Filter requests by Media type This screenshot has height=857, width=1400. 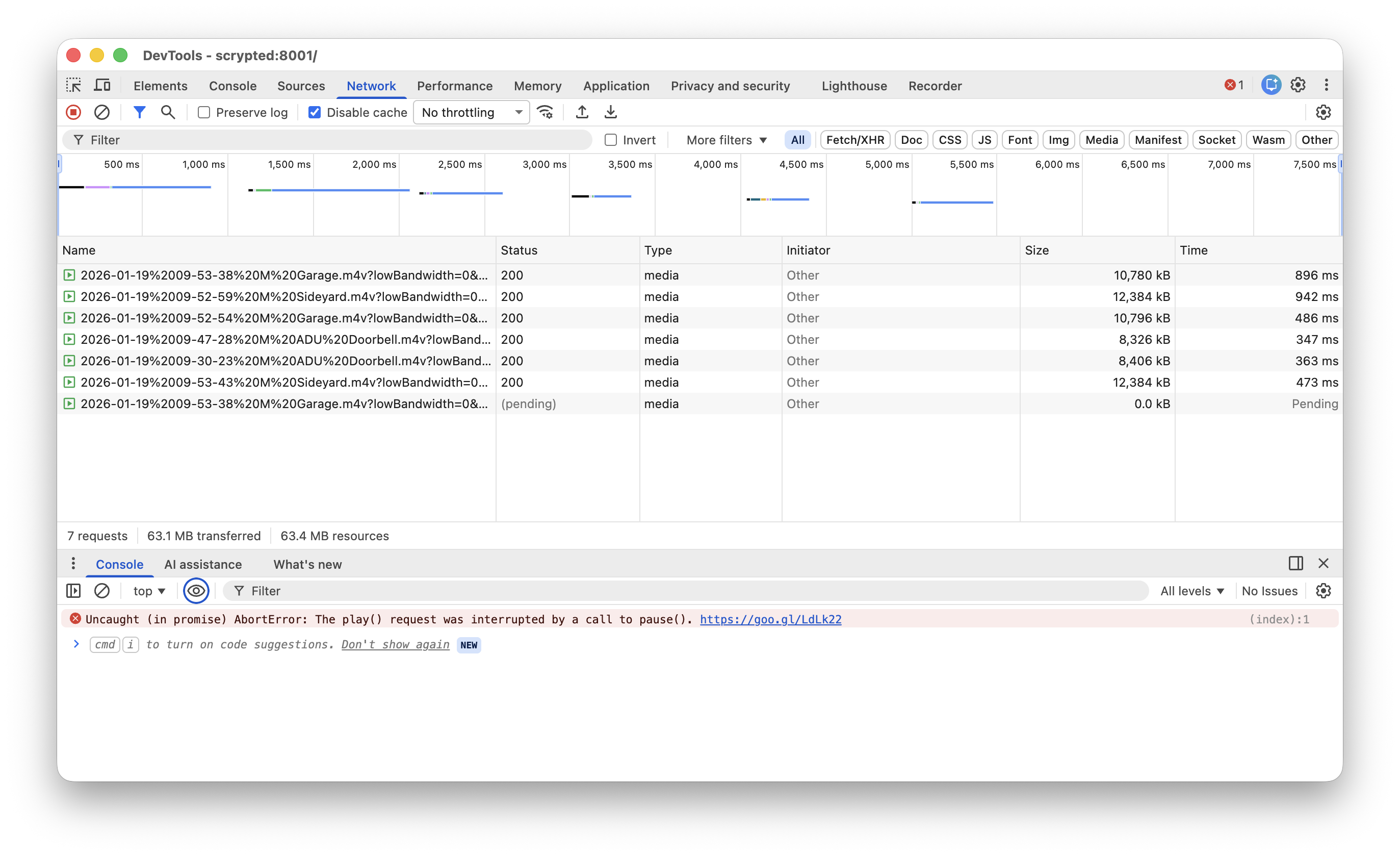(x=1101, y=140)
